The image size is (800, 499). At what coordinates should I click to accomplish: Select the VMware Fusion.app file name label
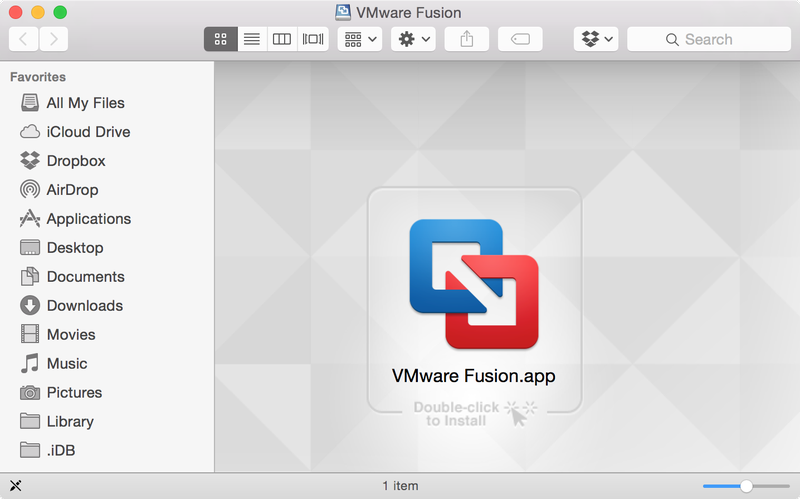[473, 376]
